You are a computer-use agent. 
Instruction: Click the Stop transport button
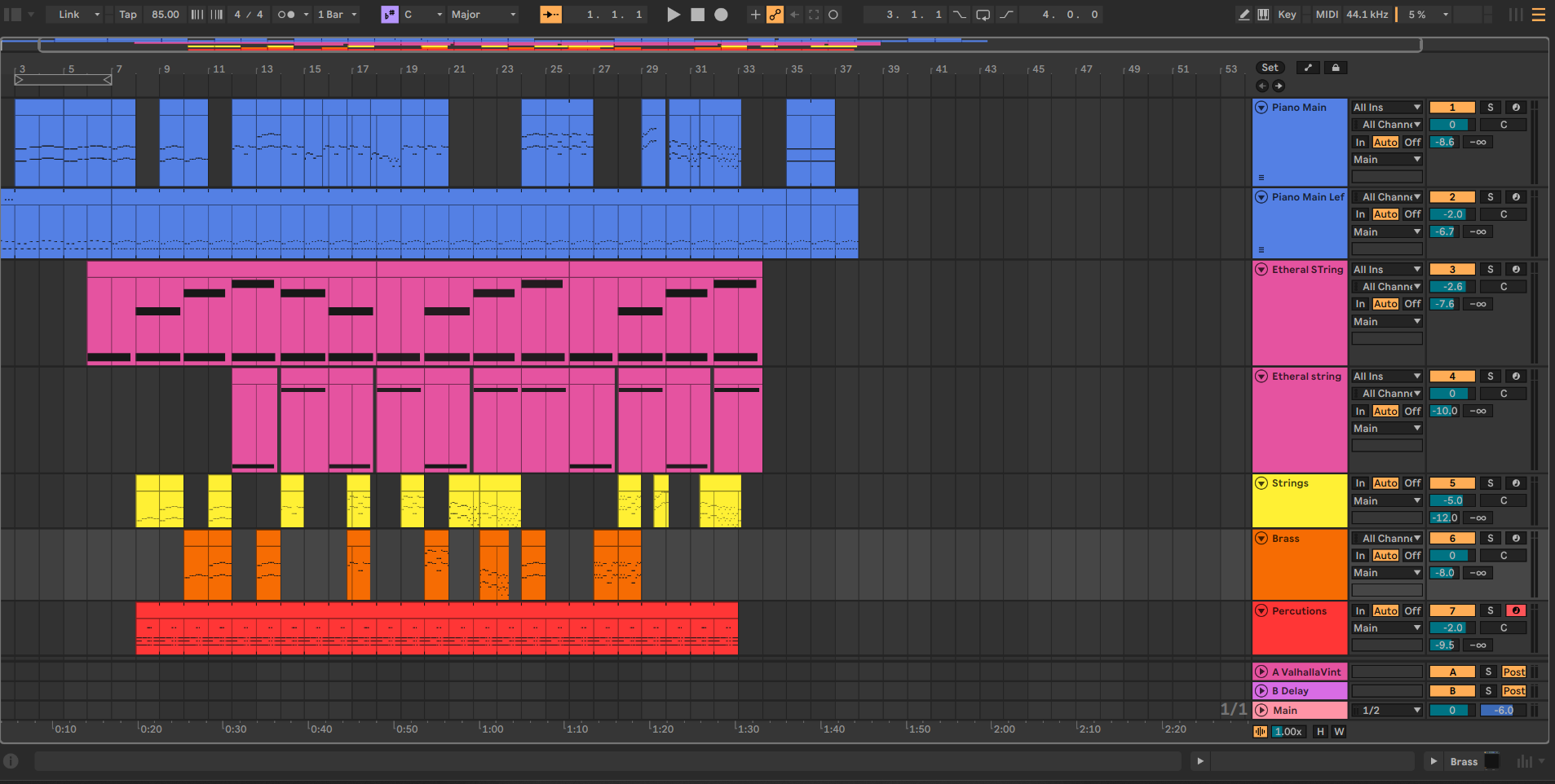(697, 15)
